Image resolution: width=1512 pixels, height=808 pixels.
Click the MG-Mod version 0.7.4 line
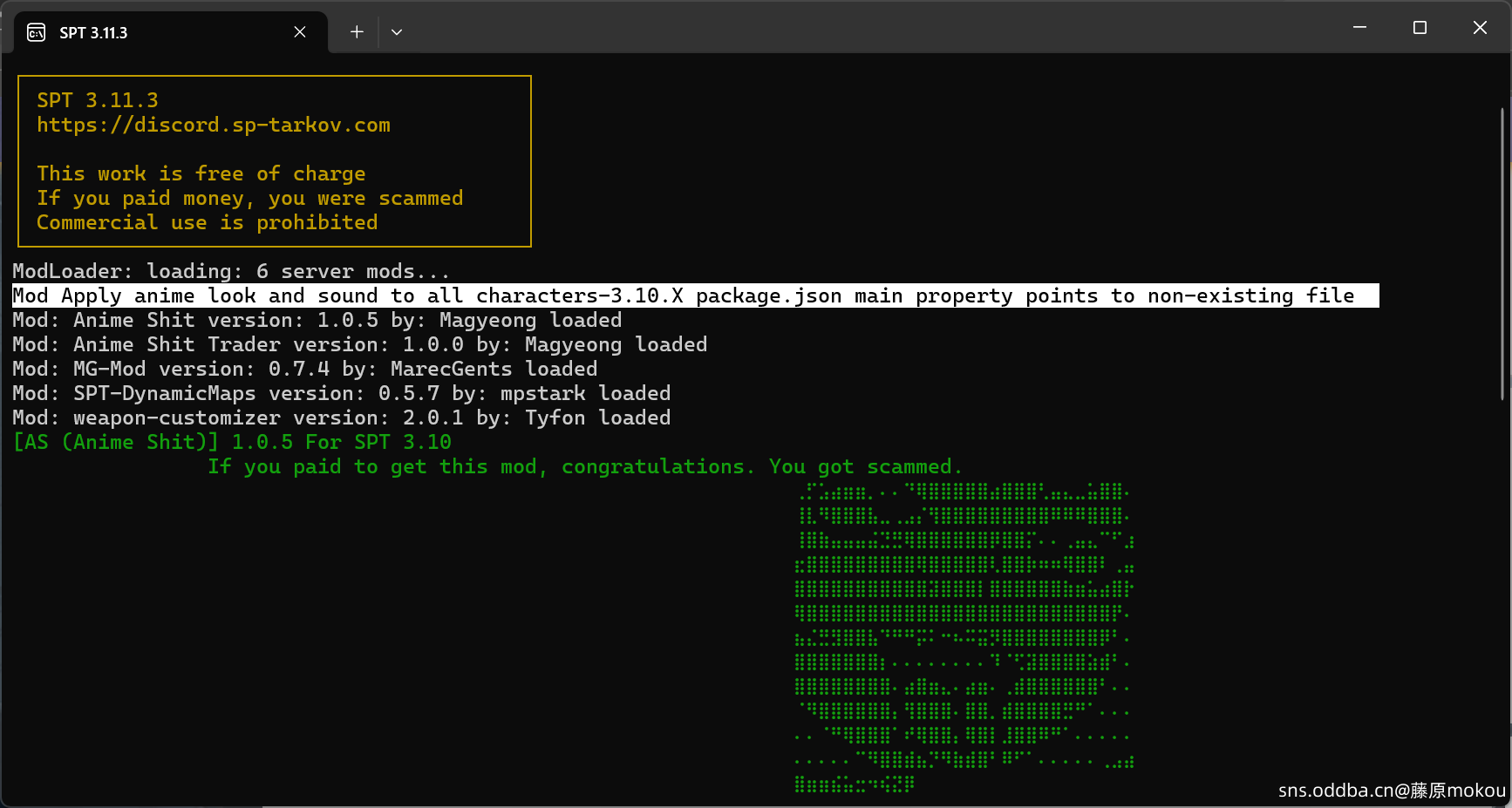tap(304, 369)
